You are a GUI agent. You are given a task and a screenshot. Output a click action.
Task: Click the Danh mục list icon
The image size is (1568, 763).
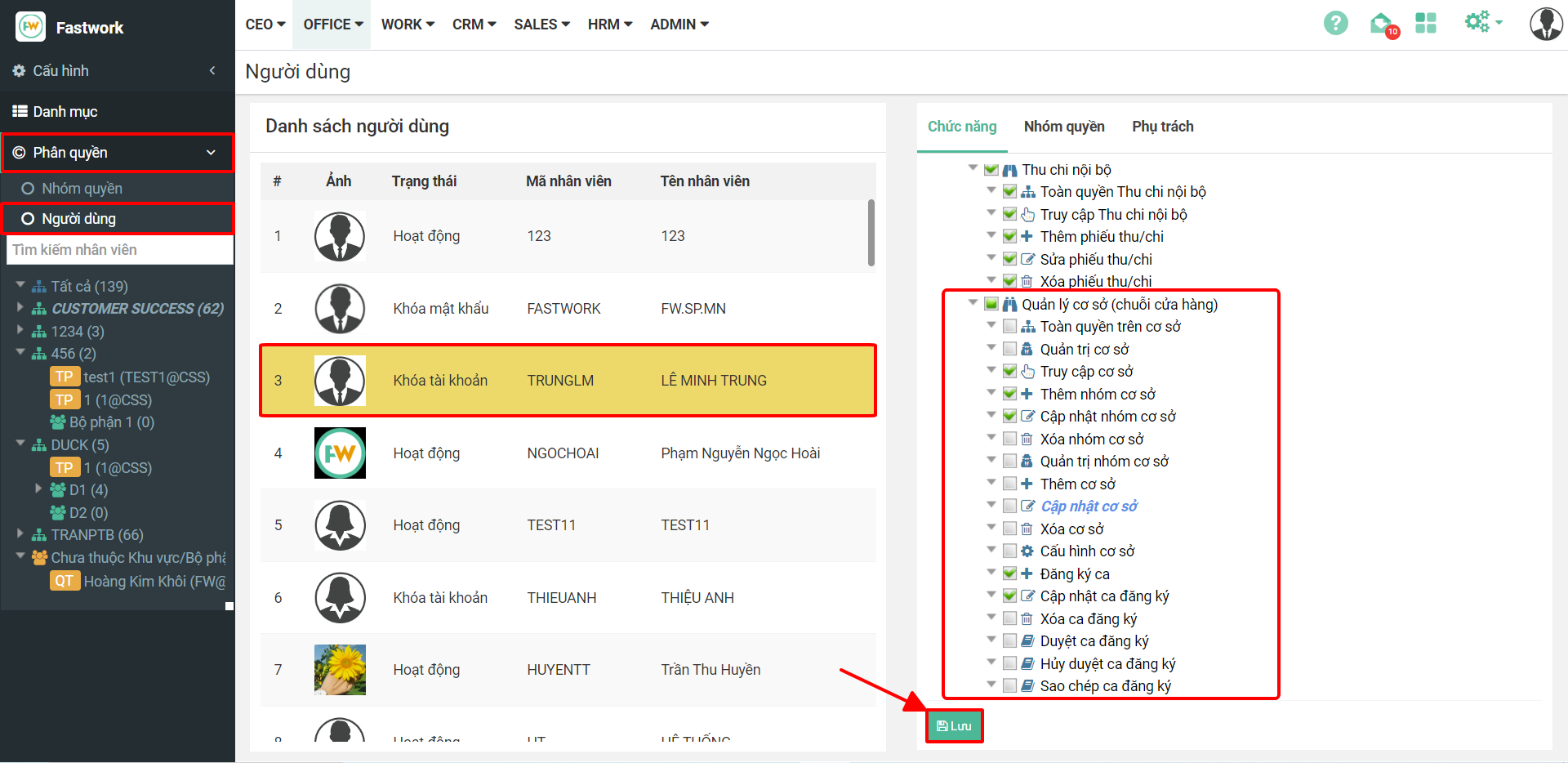coord(20,112)
